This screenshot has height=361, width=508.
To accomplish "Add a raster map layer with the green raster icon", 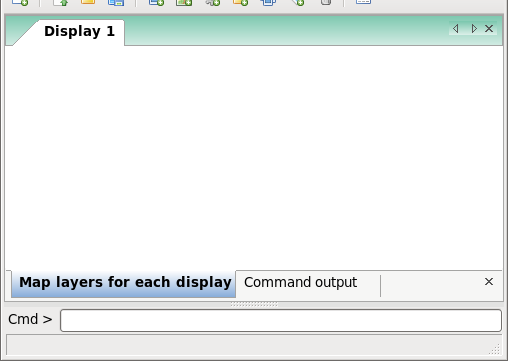I will coord(184,2).
